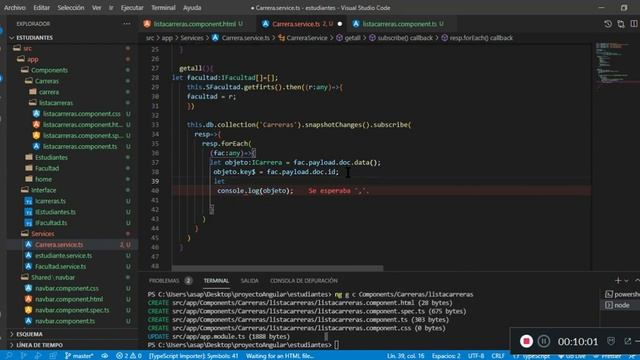640x360 pixels.
Task: Expand the home folder
Action: (43, 179)
